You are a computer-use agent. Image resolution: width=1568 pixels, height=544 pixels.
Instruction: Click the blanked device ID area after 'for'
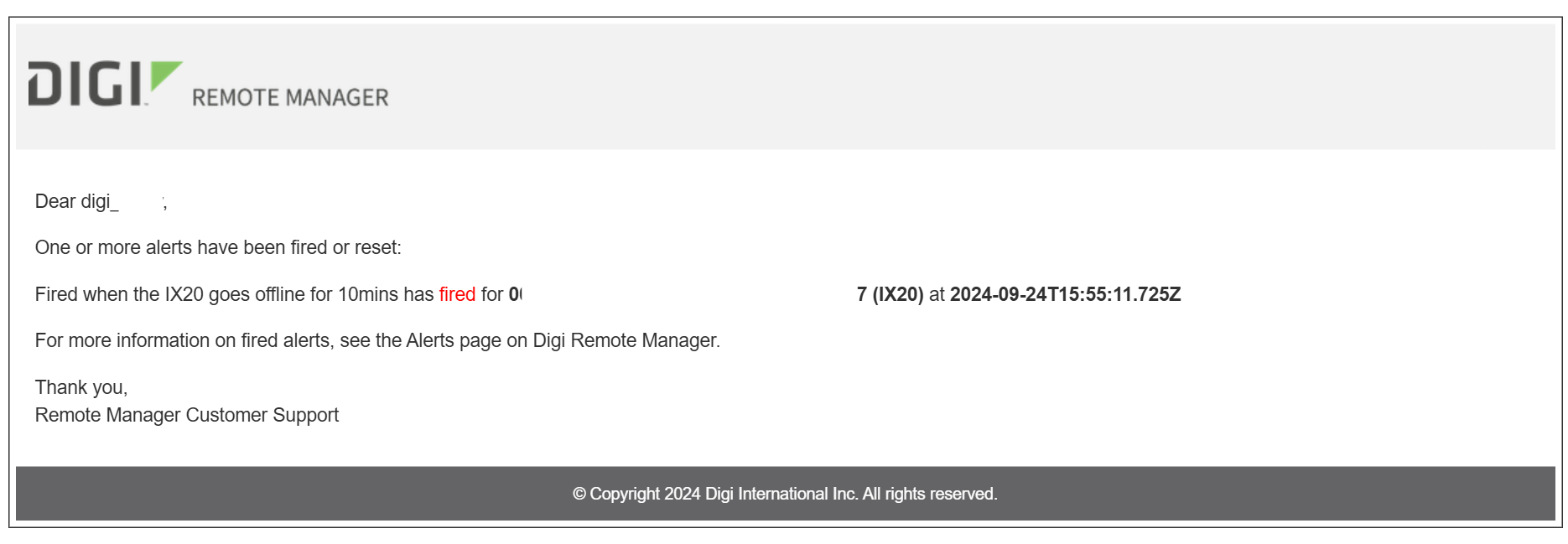point(688,294)
